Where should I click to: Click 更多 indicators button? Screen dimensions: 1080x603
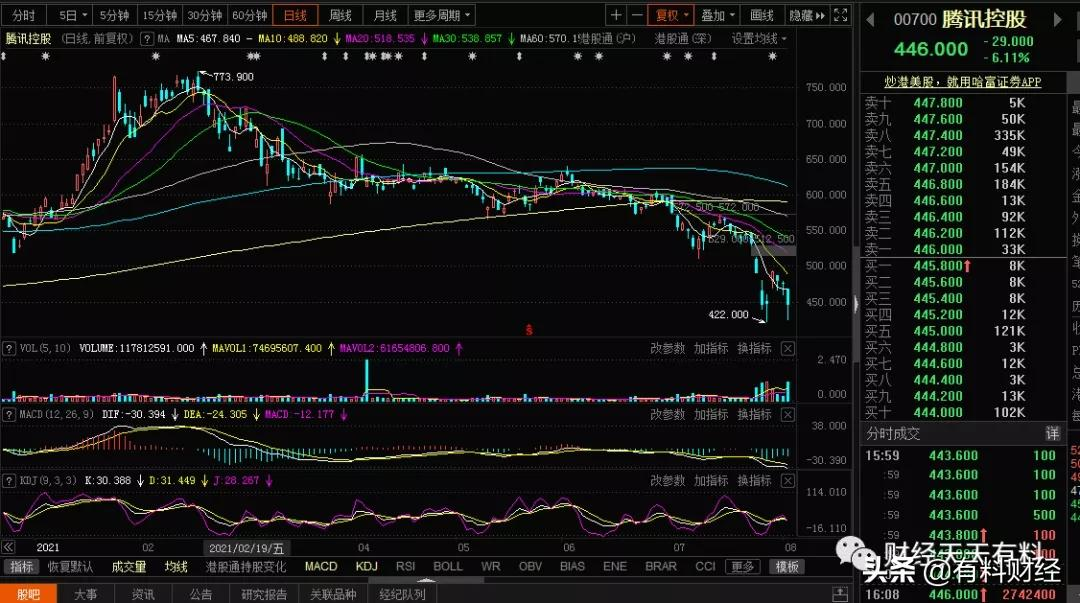(742, 566)
